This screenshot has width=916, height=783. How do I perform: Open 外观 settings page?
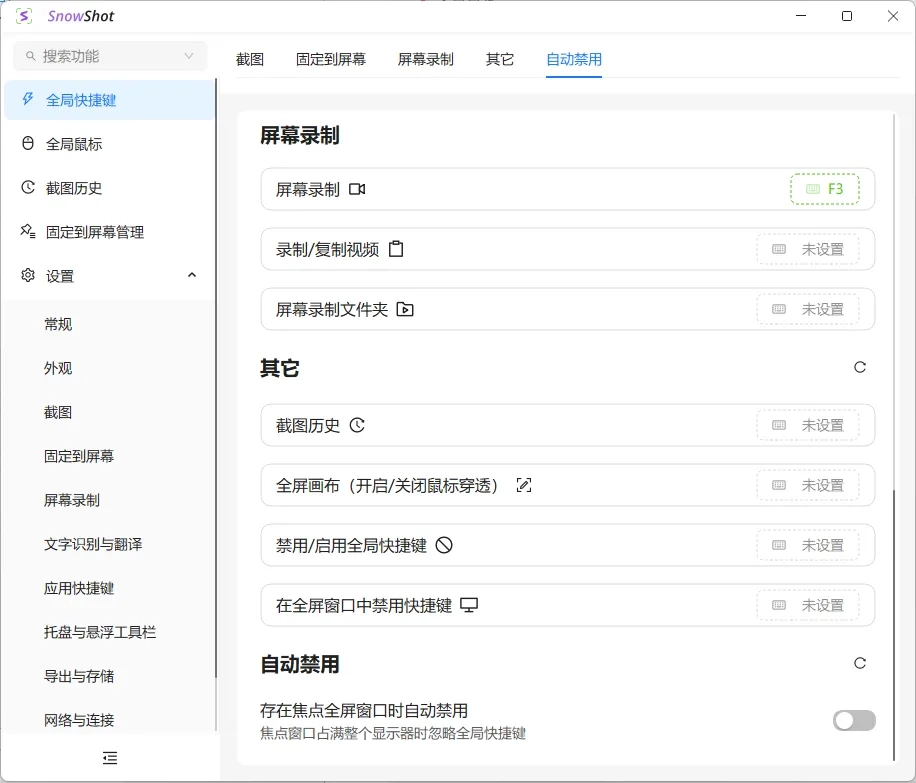(110, 368)
